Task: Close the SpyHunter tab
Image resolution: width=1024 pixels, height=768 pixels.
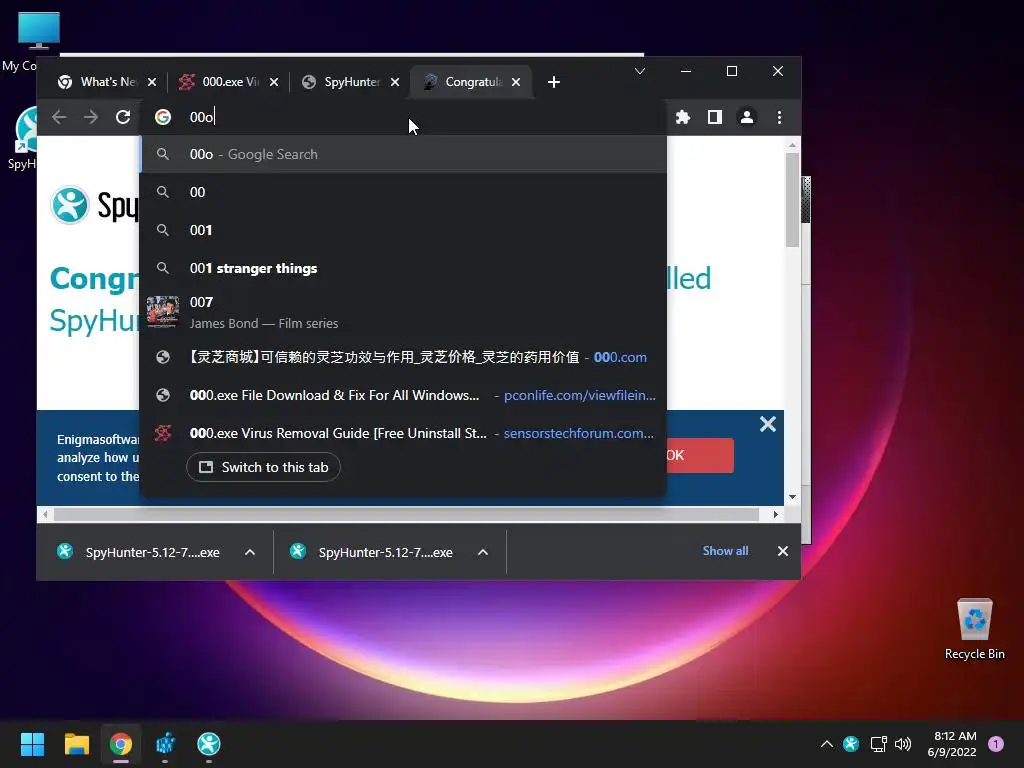Action: coord(394,82)
